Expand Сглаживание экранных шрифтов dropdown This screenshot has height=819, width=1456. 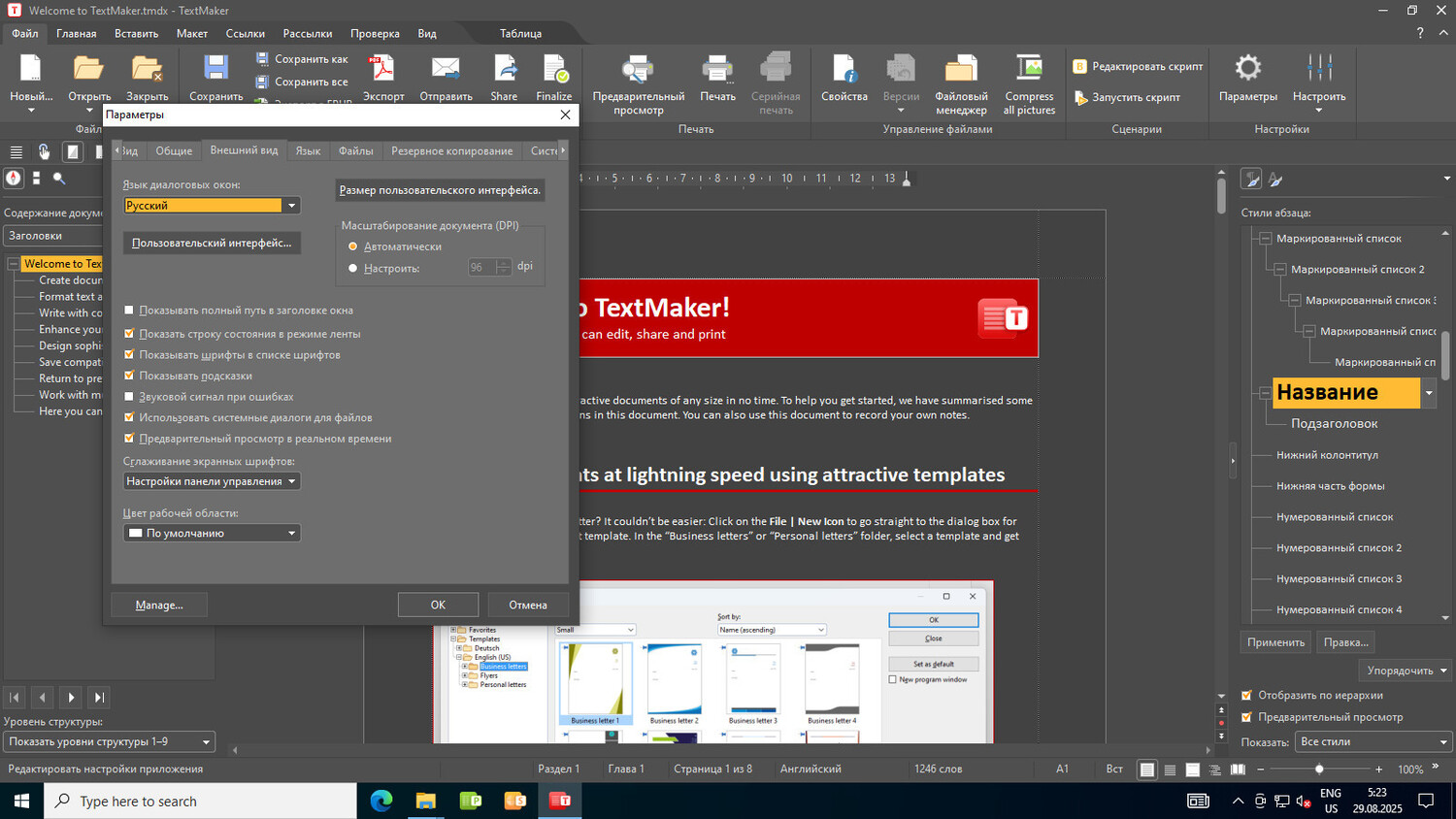click(212, 481)
